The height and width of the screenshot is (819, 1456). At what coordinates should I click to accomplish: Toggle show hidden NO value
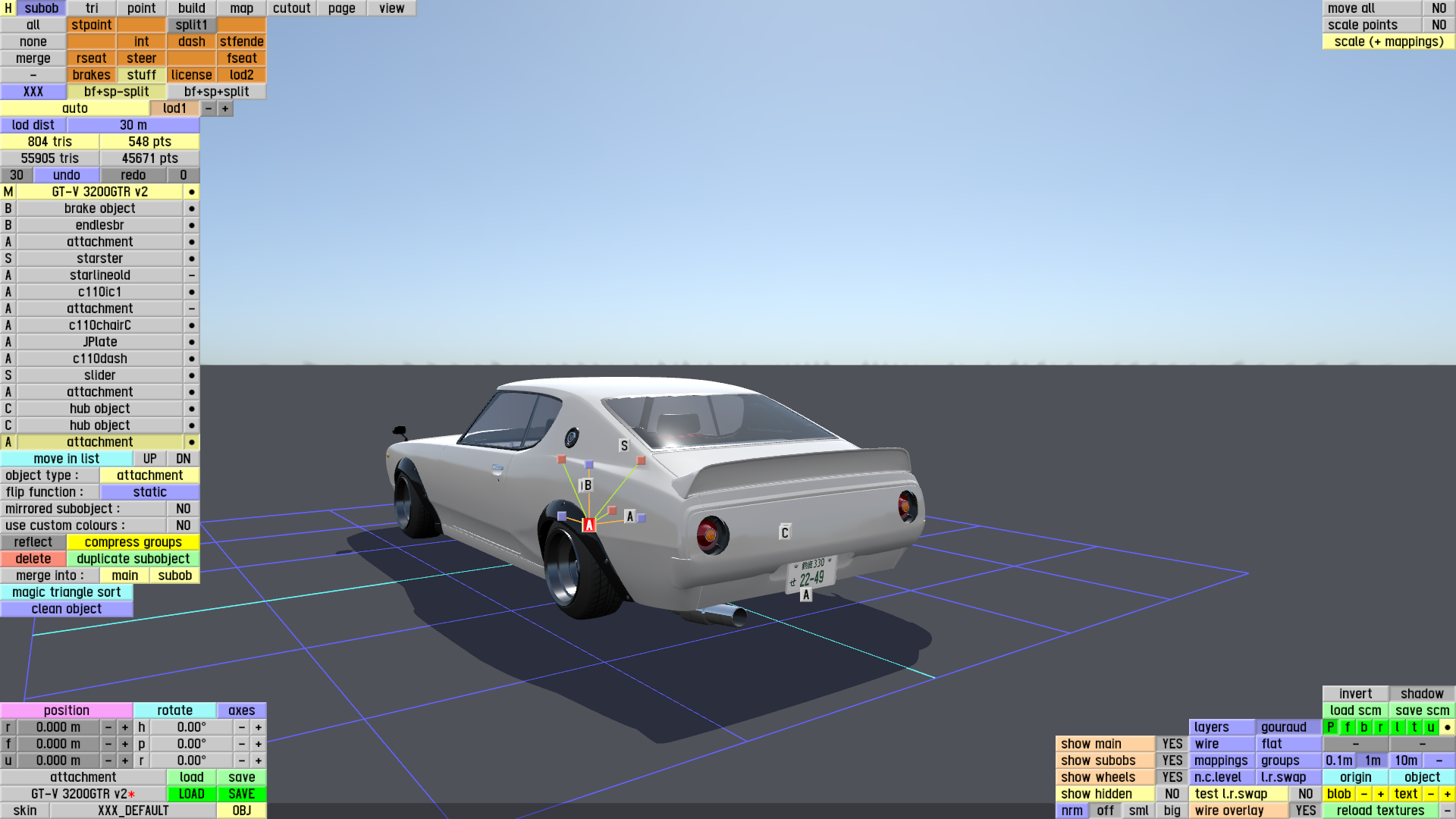pos(1172,794)
